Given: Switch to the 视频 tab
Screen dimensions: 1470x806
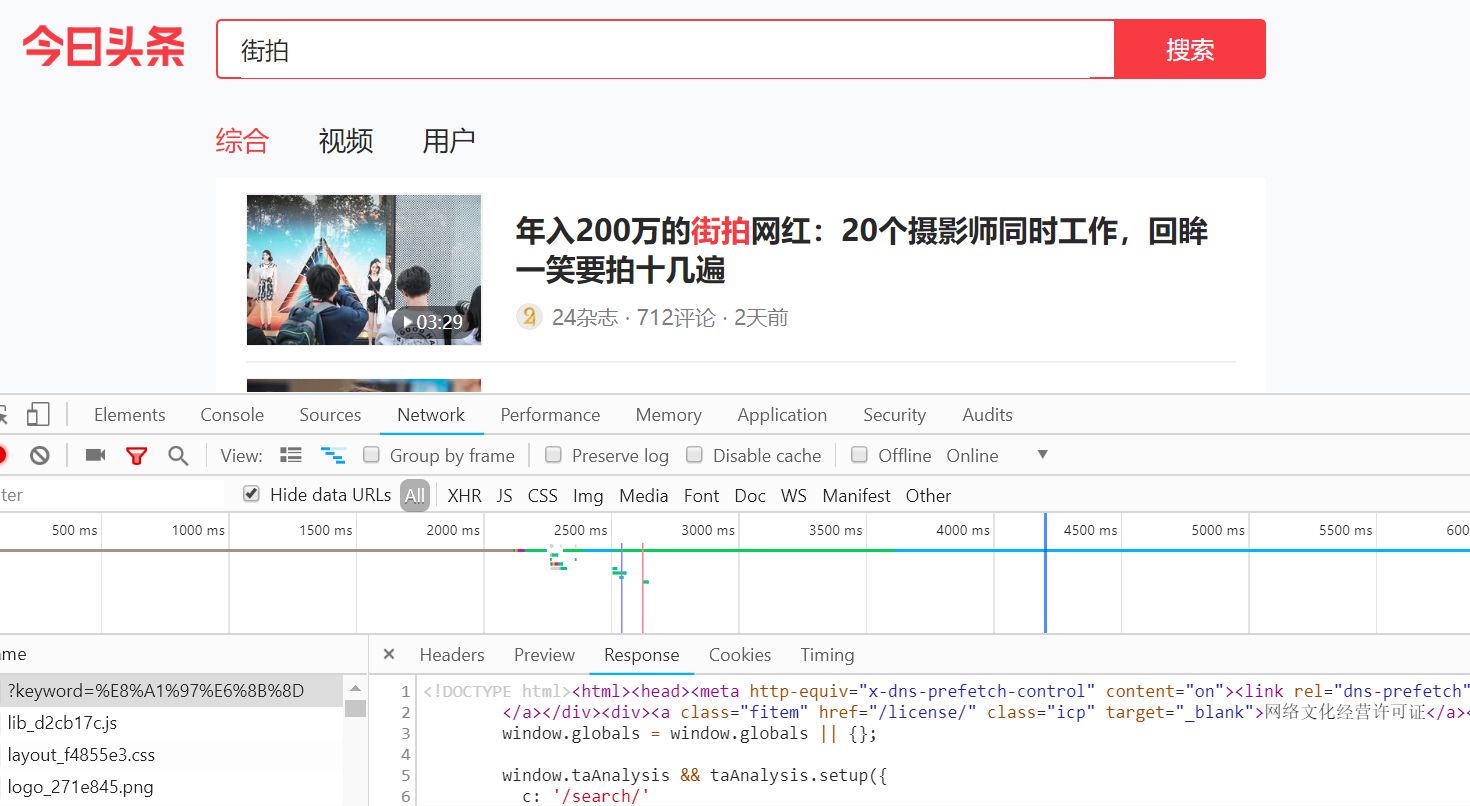Looking at the screenshot, I should click(x=346, y=141).
